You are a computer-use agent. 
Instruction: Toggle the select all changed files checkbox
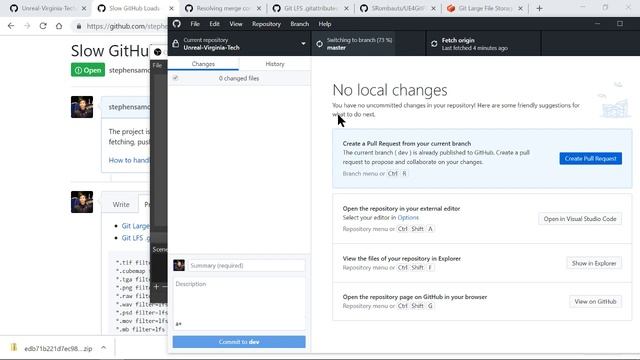(176, 78)
